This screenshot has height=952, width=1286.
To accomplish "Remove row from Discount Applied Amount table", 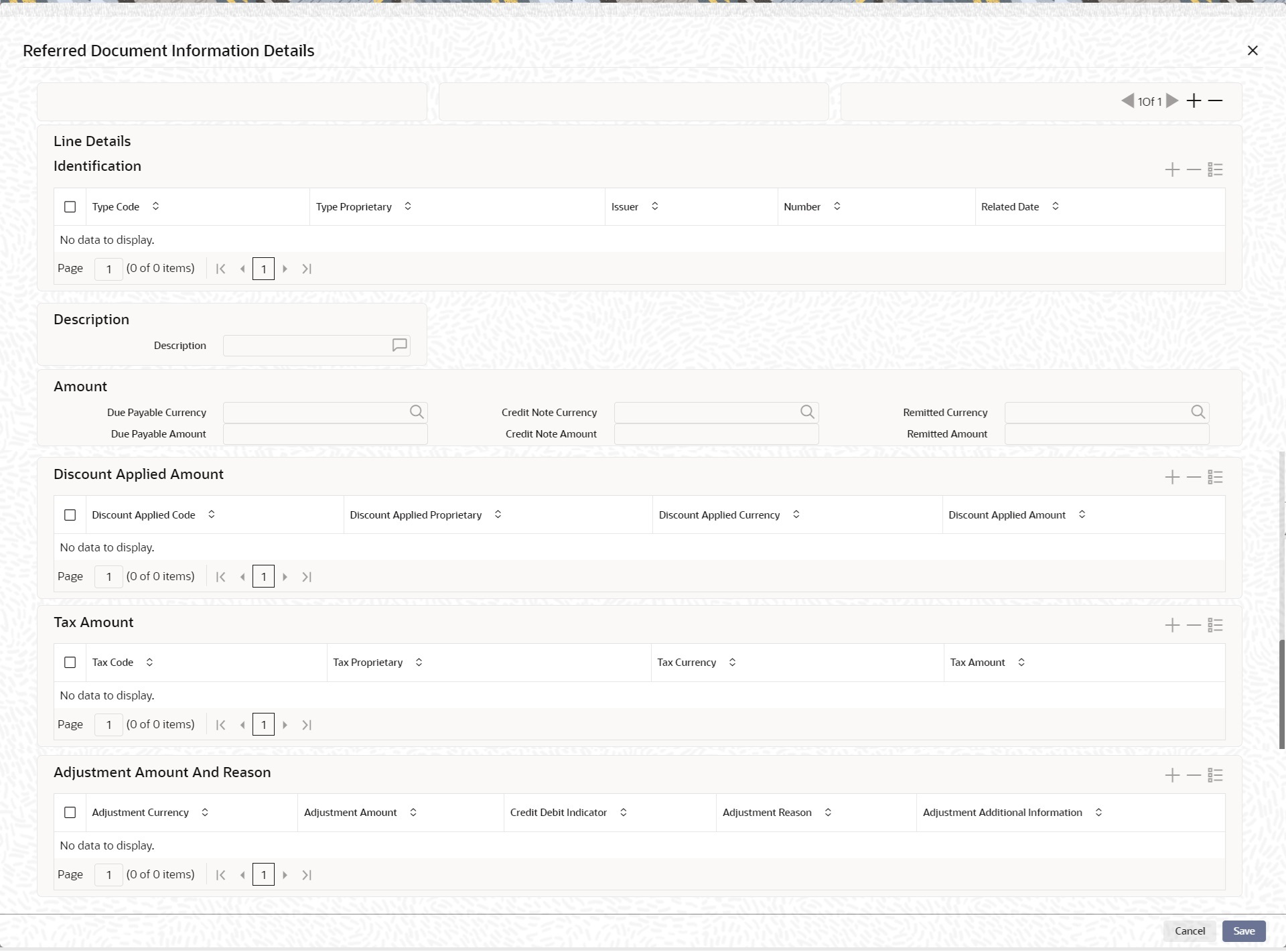I will coord(1194,478).
